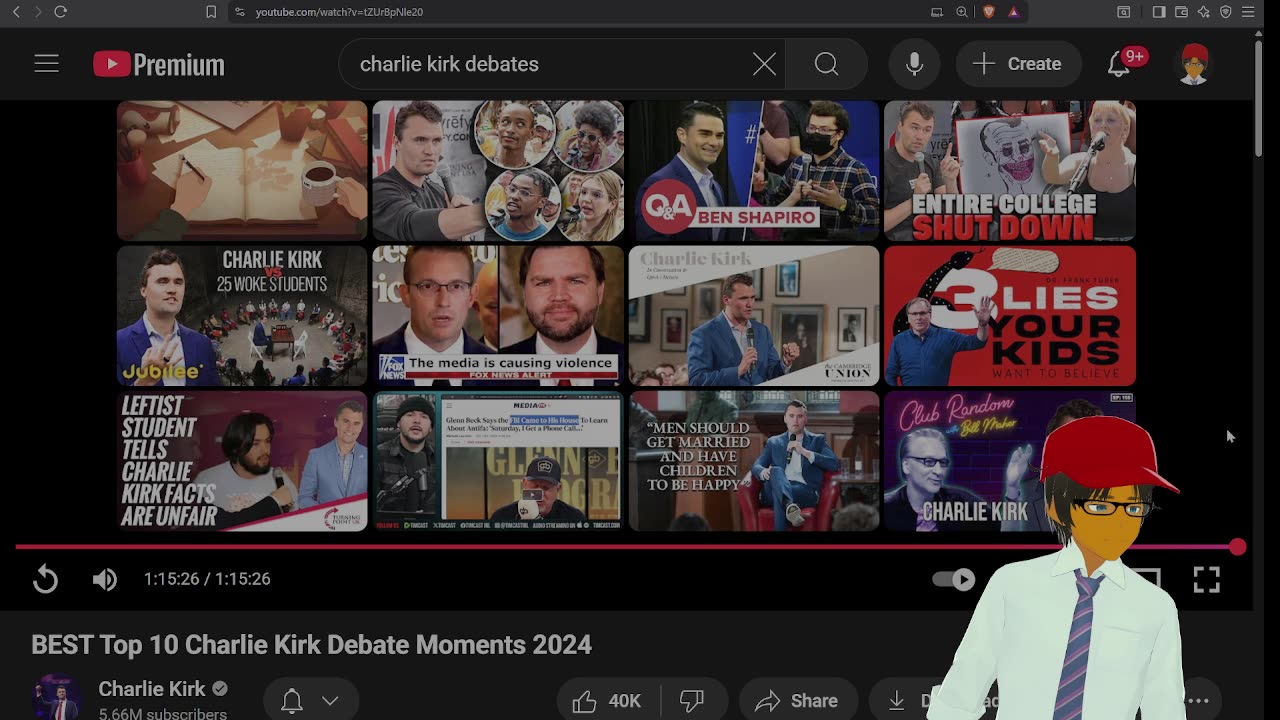Reload the page
The width and height of the screenshot is (1280, 720).
tap(60, 12)
